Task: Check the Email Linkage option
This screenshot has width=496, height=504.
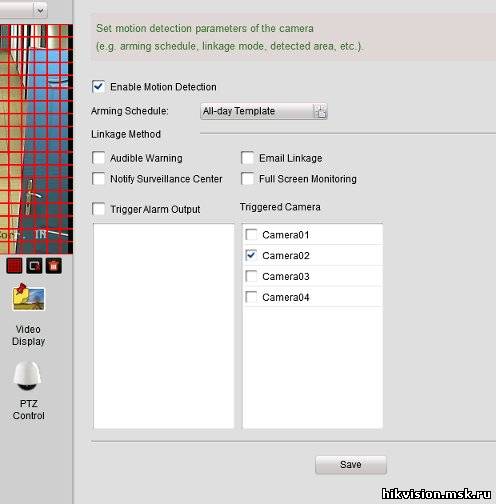Action: [x=248, y=158]
